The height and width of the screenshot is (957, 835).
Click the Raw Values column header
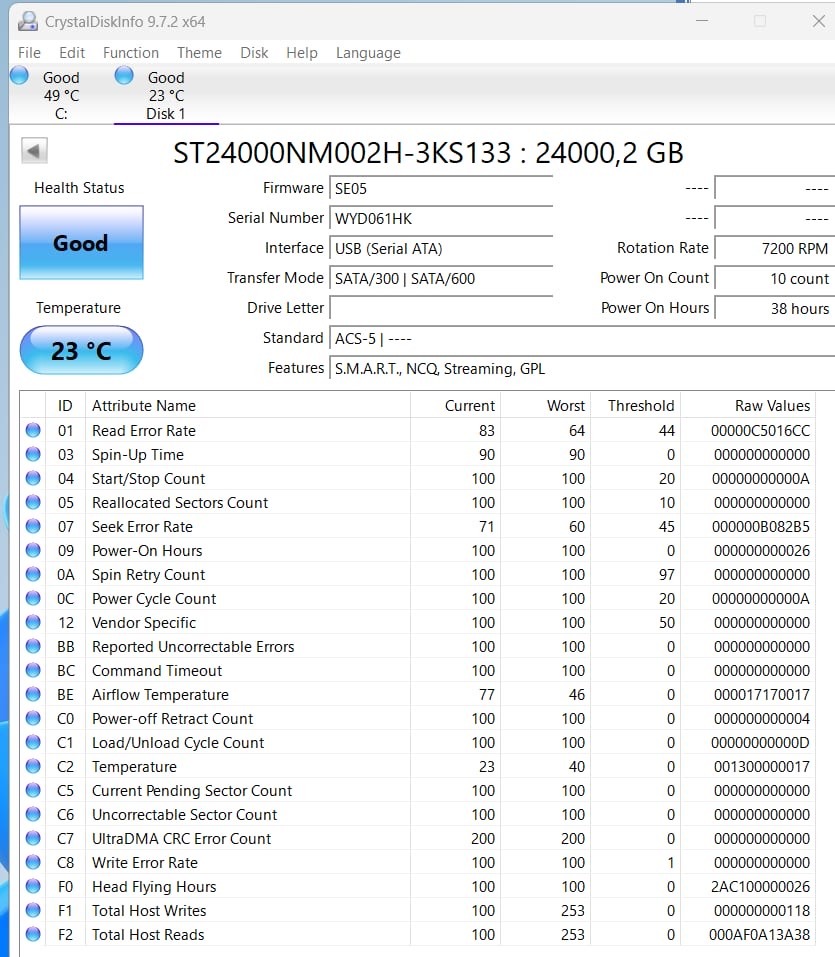pyautogui.click(x=748, y=406)
